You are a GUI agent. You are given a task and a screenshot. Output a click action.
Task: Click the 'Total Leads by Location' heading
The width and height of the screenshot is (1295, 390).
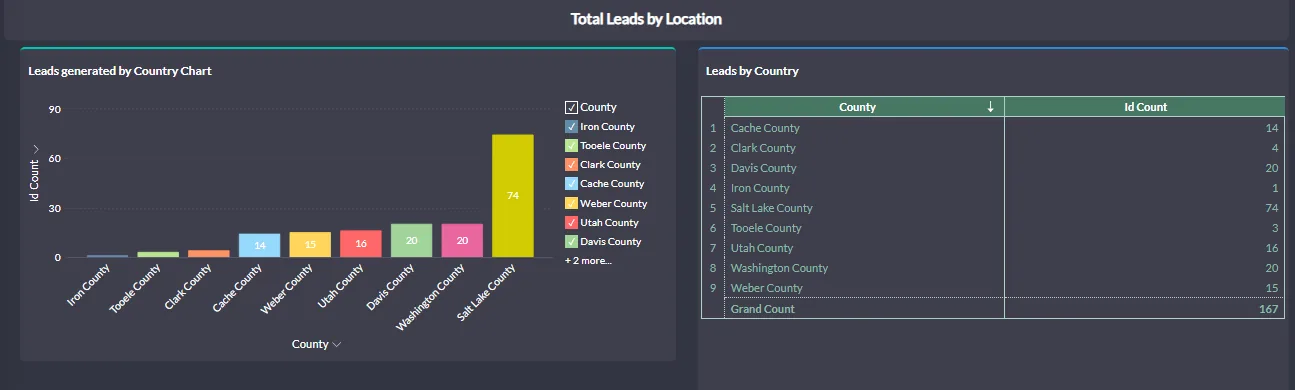click(646, 19)
